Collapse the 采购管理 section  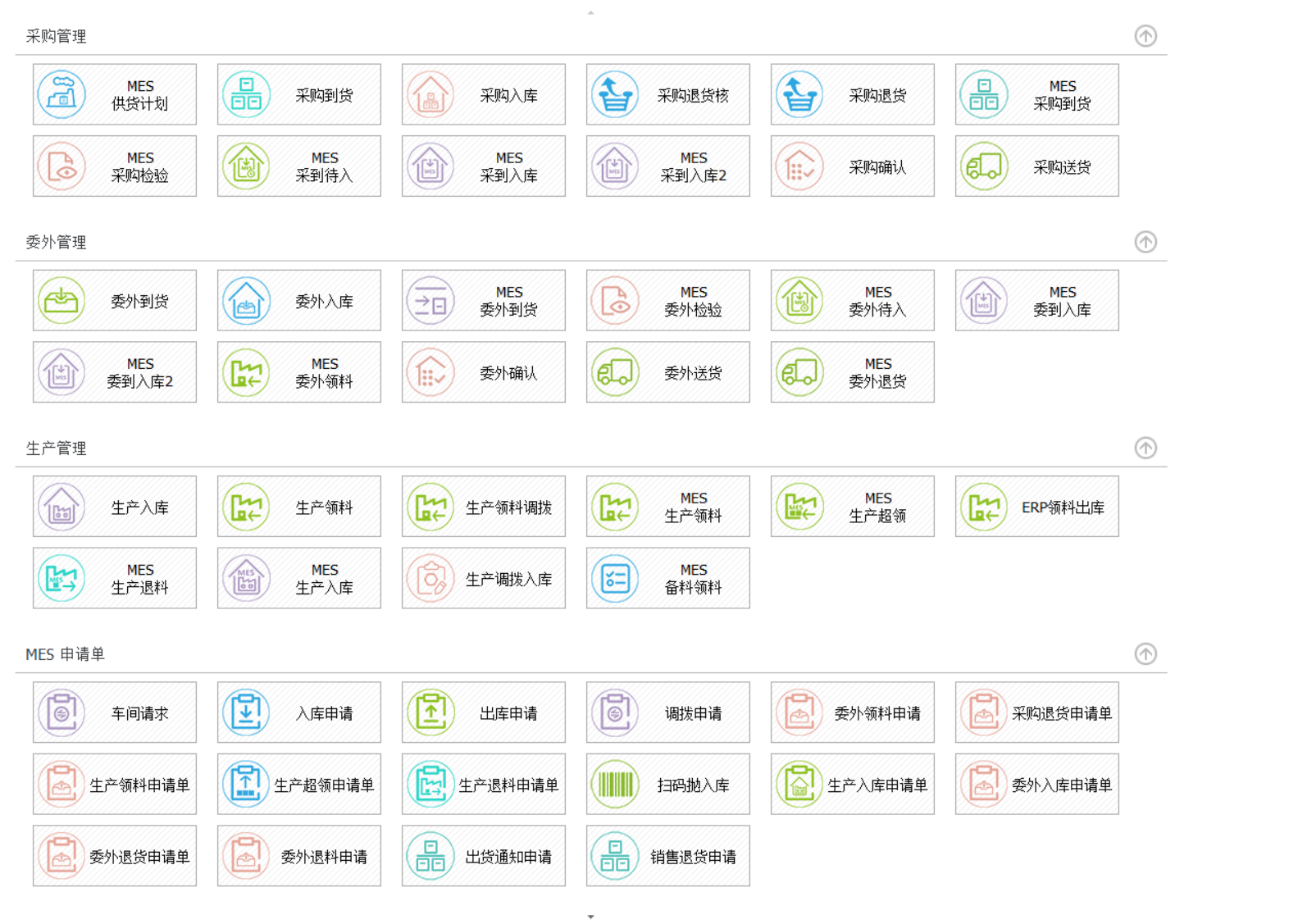(1145, 36)
